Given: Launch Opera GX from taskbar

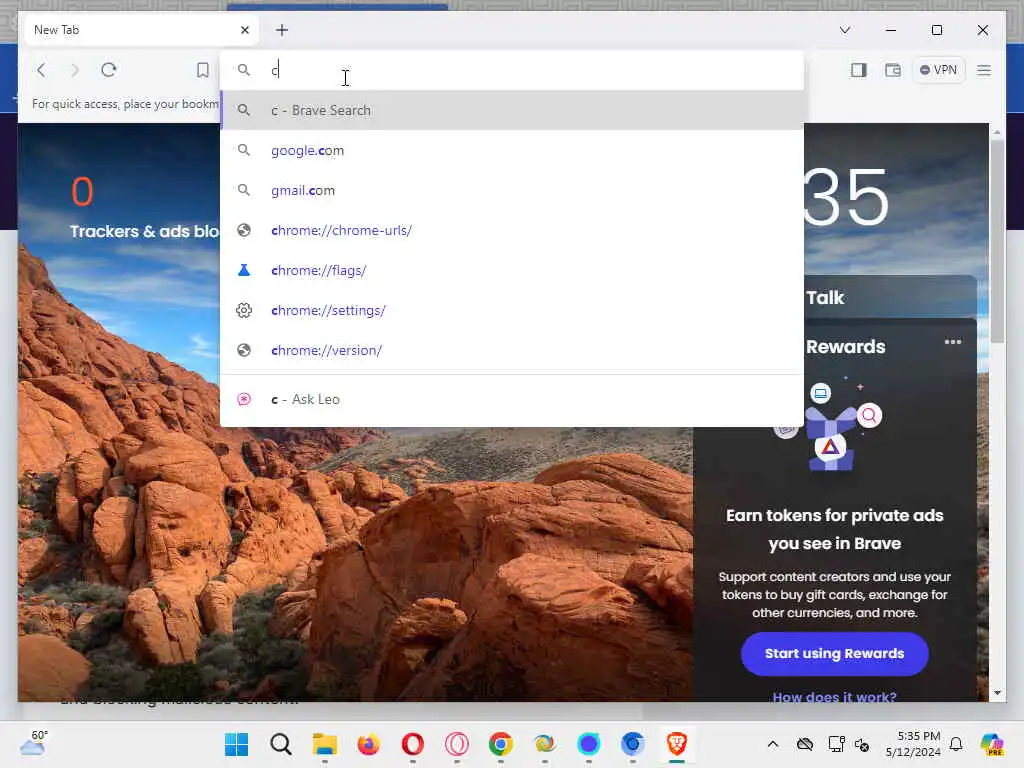Looking at the screenshot, I should (x=457, y=744).
